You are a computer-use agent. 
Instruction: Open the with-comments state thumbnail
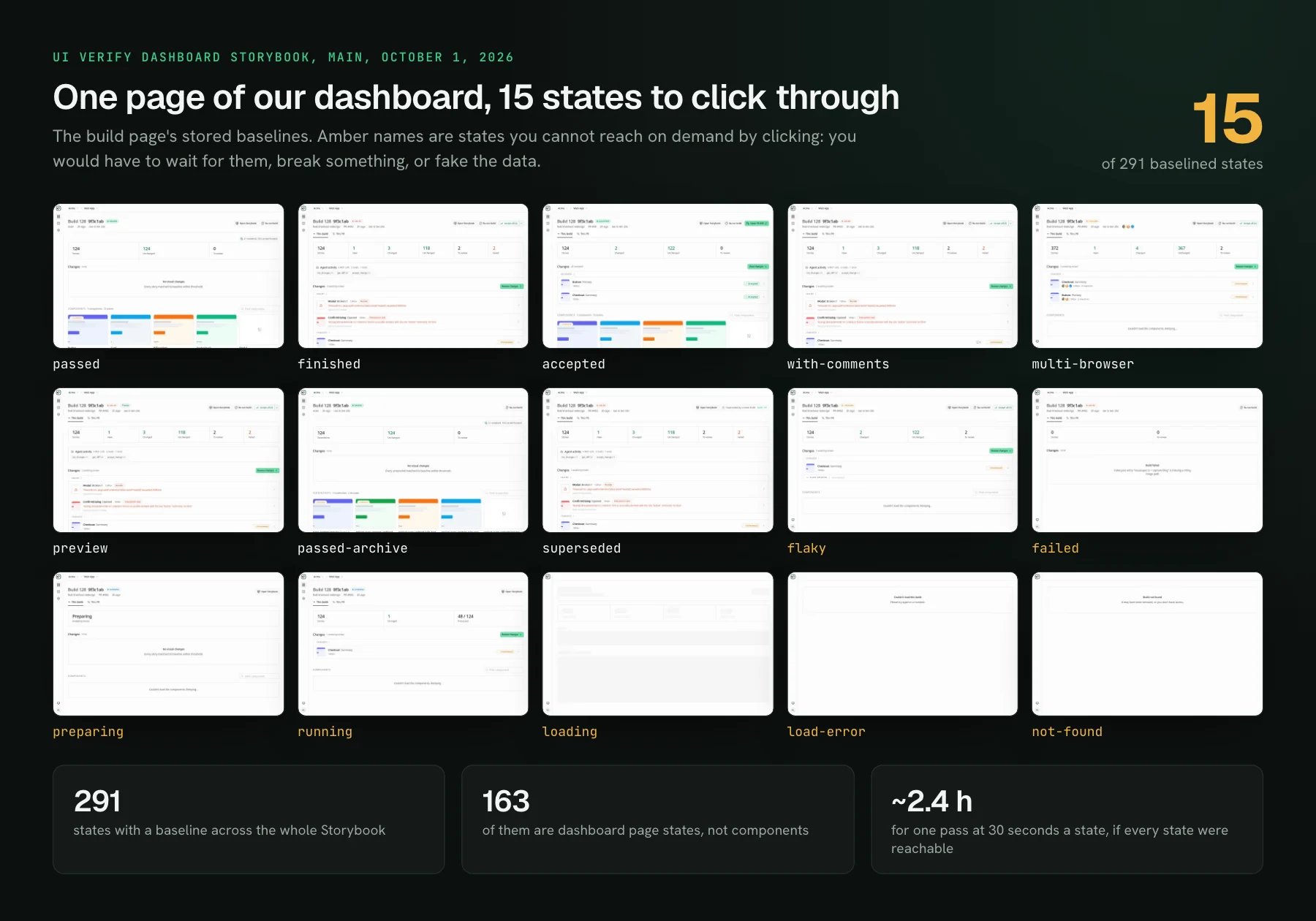pos(902,276)
